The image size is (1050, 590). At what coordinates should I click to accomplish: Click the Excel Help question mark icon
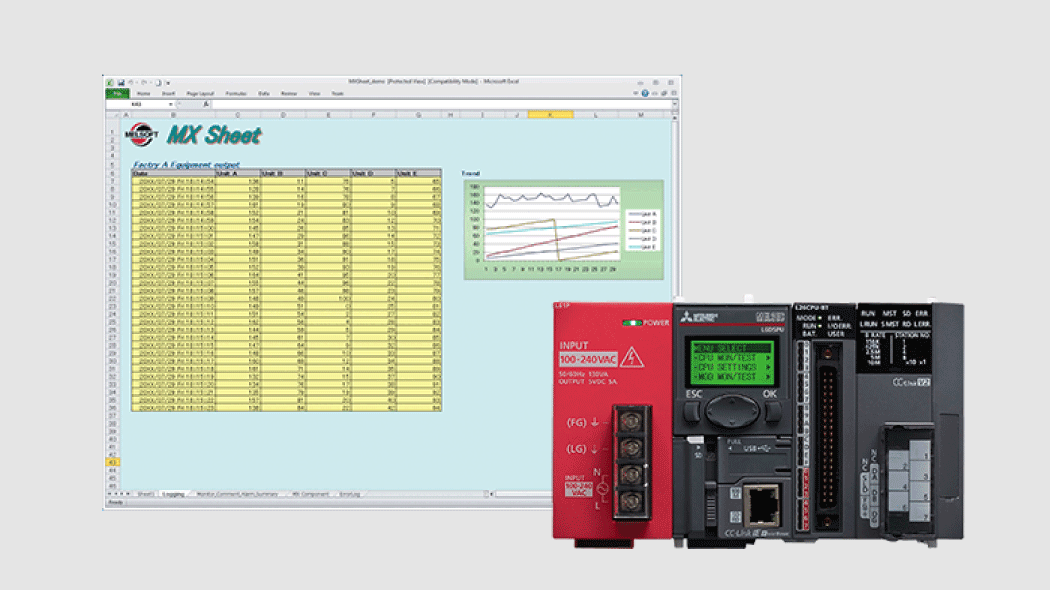[645, 93]
